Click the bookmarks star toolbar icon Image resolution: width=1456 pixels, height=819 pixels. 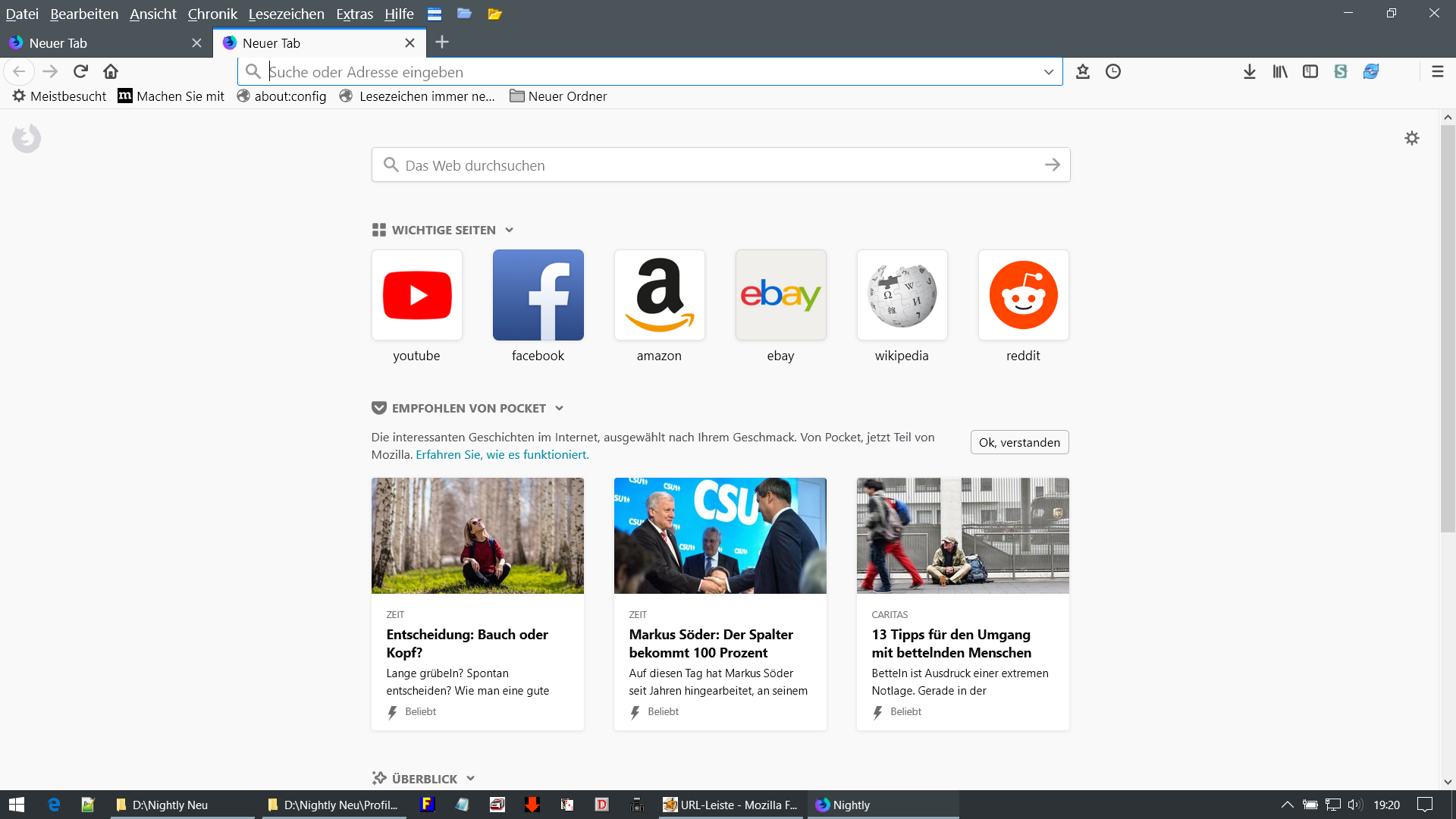[1083, 71]
